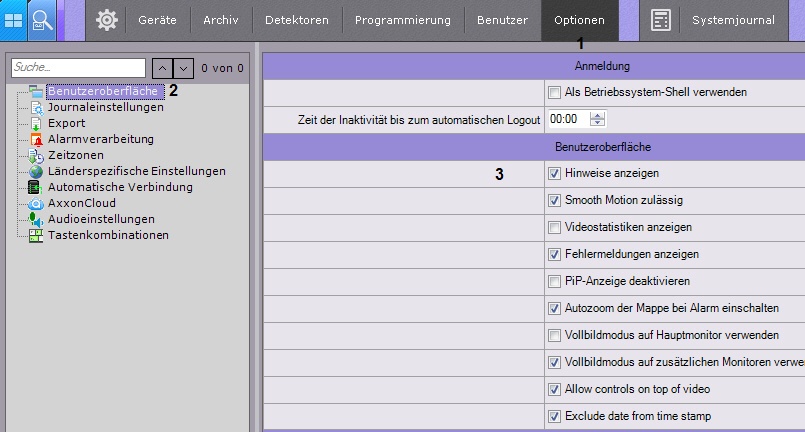The width and height of the screenshot is (805, 432).
Task: Click the Zeitzonen clock icon
Action: click(x=37, y=156)
